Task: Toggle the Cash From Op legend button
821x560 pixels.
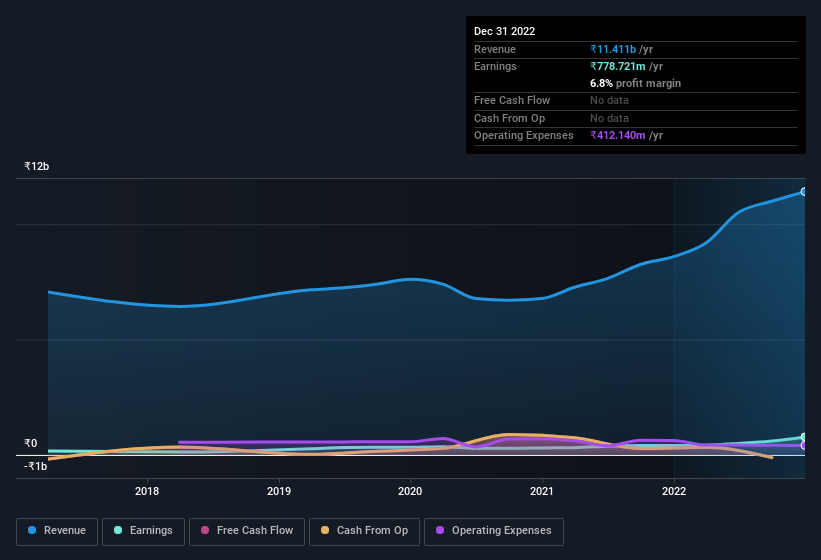Action: click(x=364, y=531)
